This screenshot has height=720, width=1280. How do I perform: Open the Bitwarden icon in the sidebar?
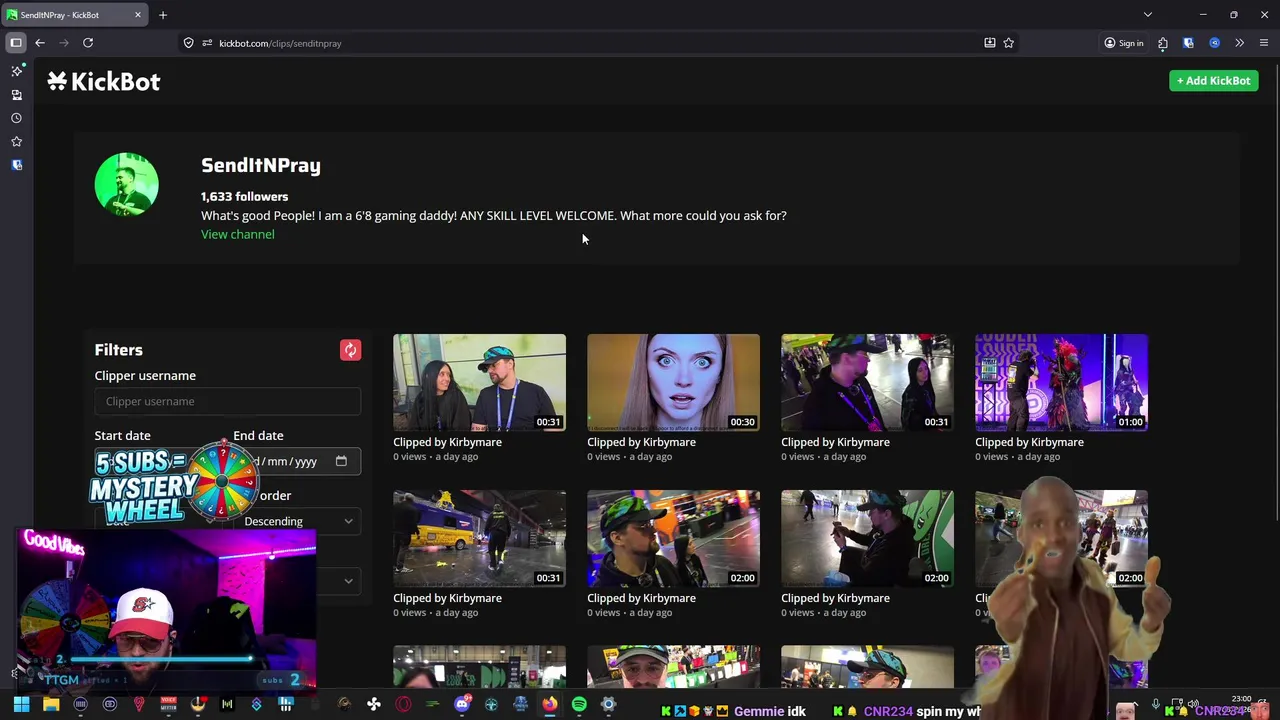[17, 165]
